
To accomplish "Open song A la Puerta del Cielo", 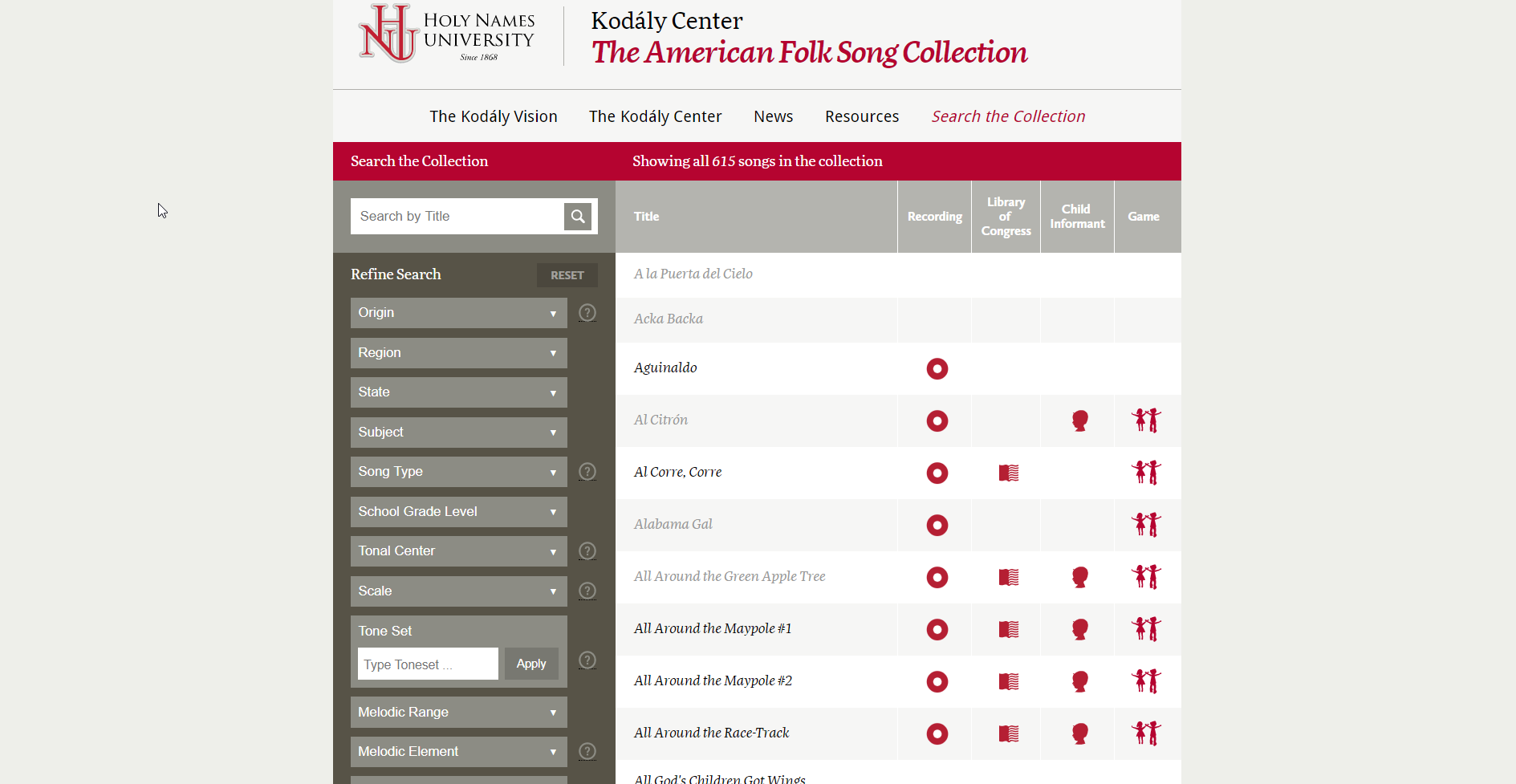I will 693,274.
